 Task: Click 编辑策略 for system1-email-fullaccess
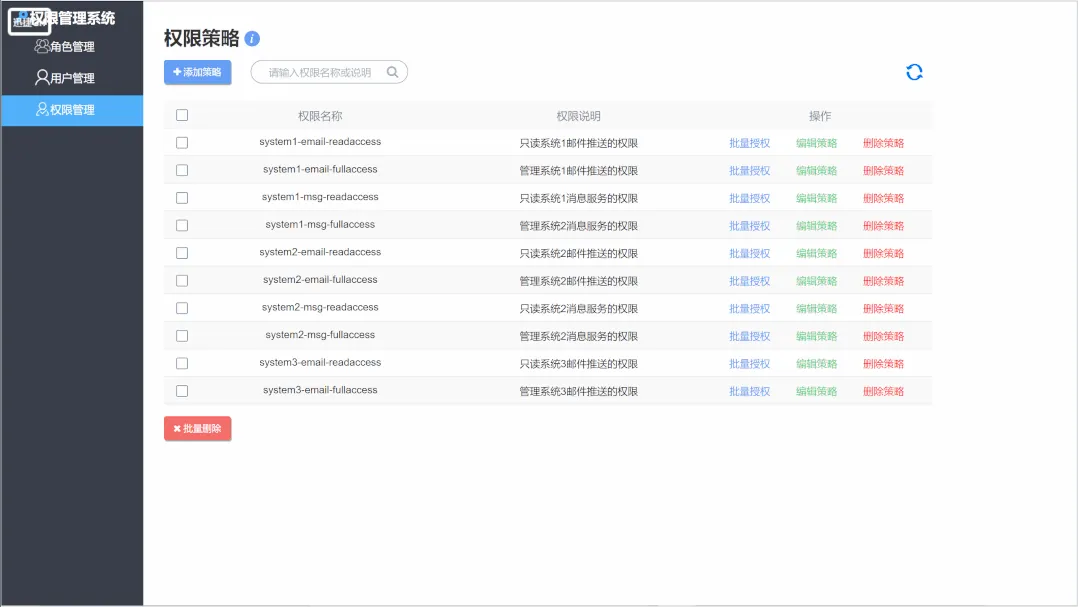point(817,170)
